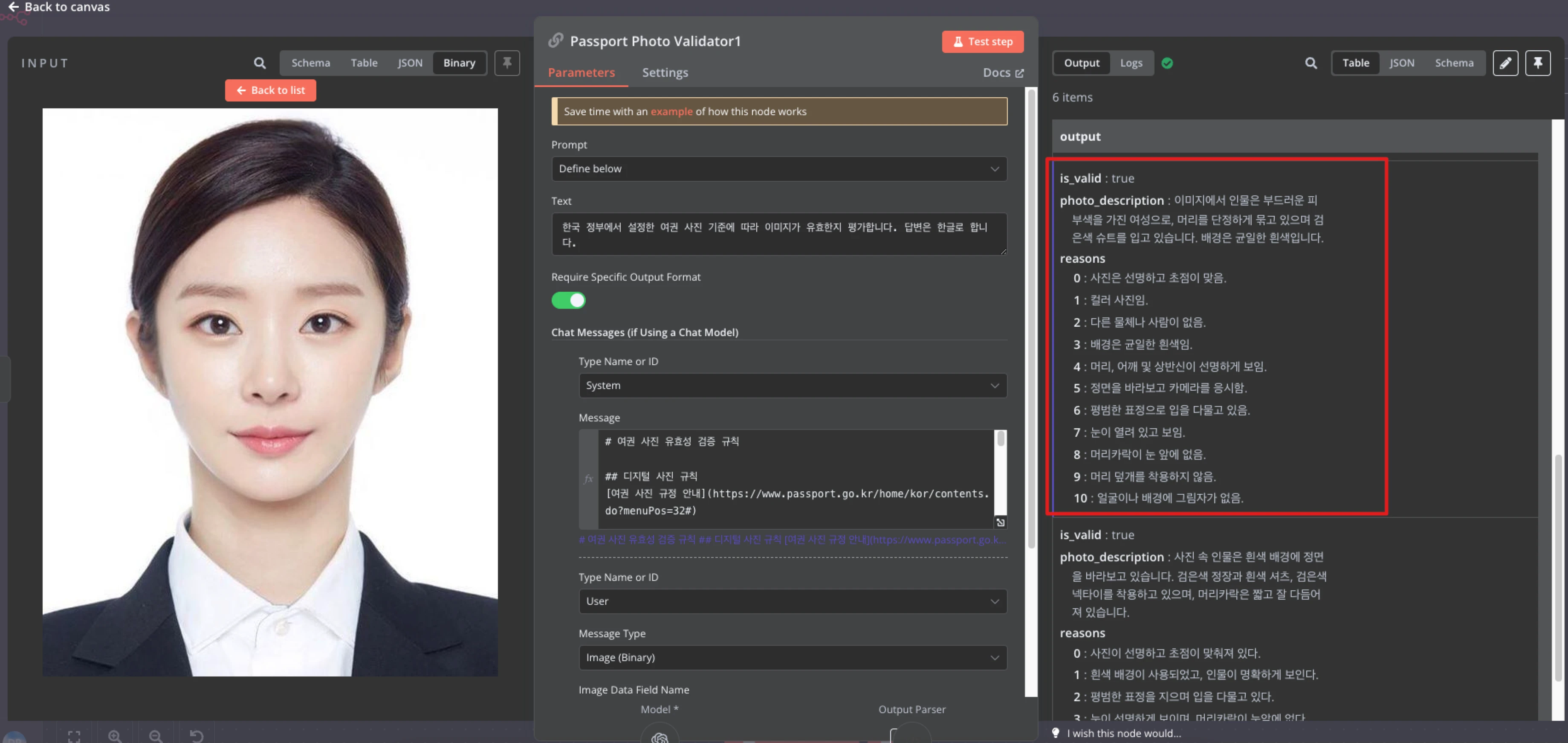Click the link icon beside node title

click(x=556, y=40)
